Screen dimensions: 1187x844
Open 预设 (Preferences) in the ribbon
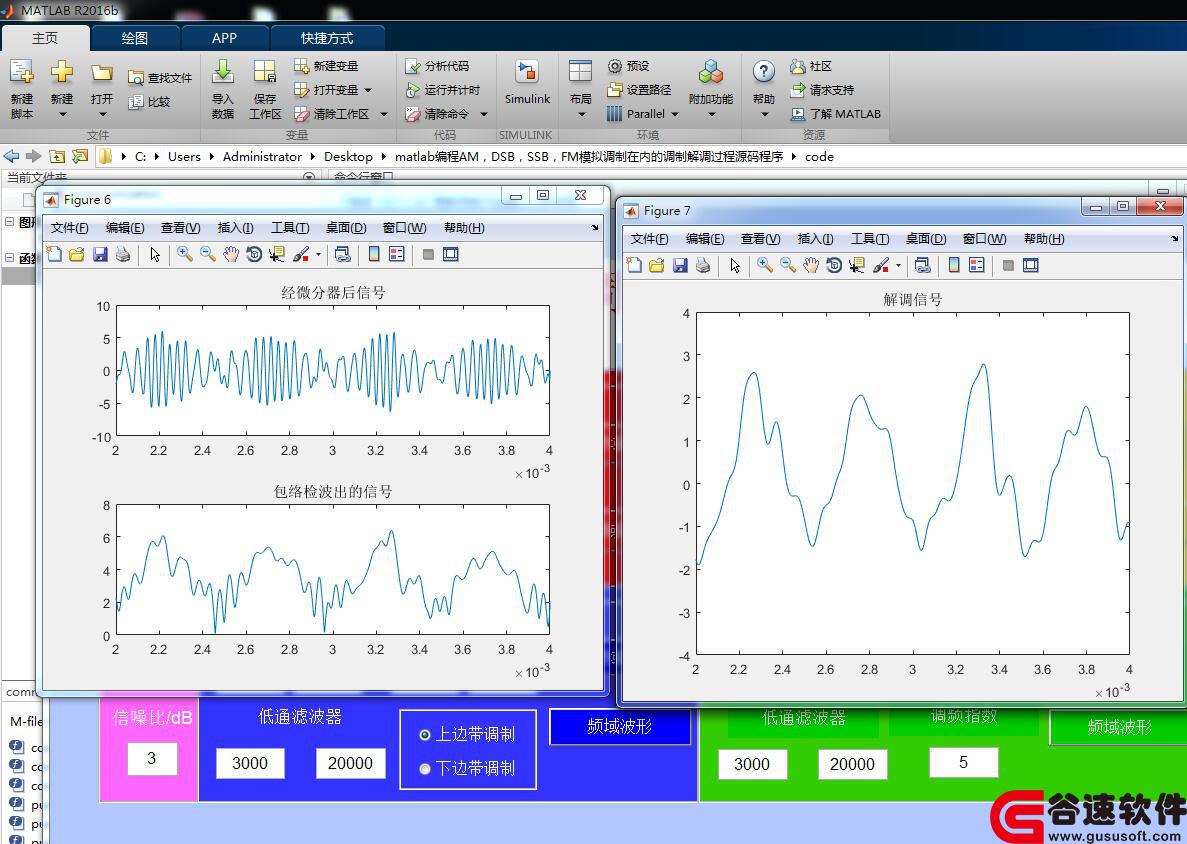628,66
